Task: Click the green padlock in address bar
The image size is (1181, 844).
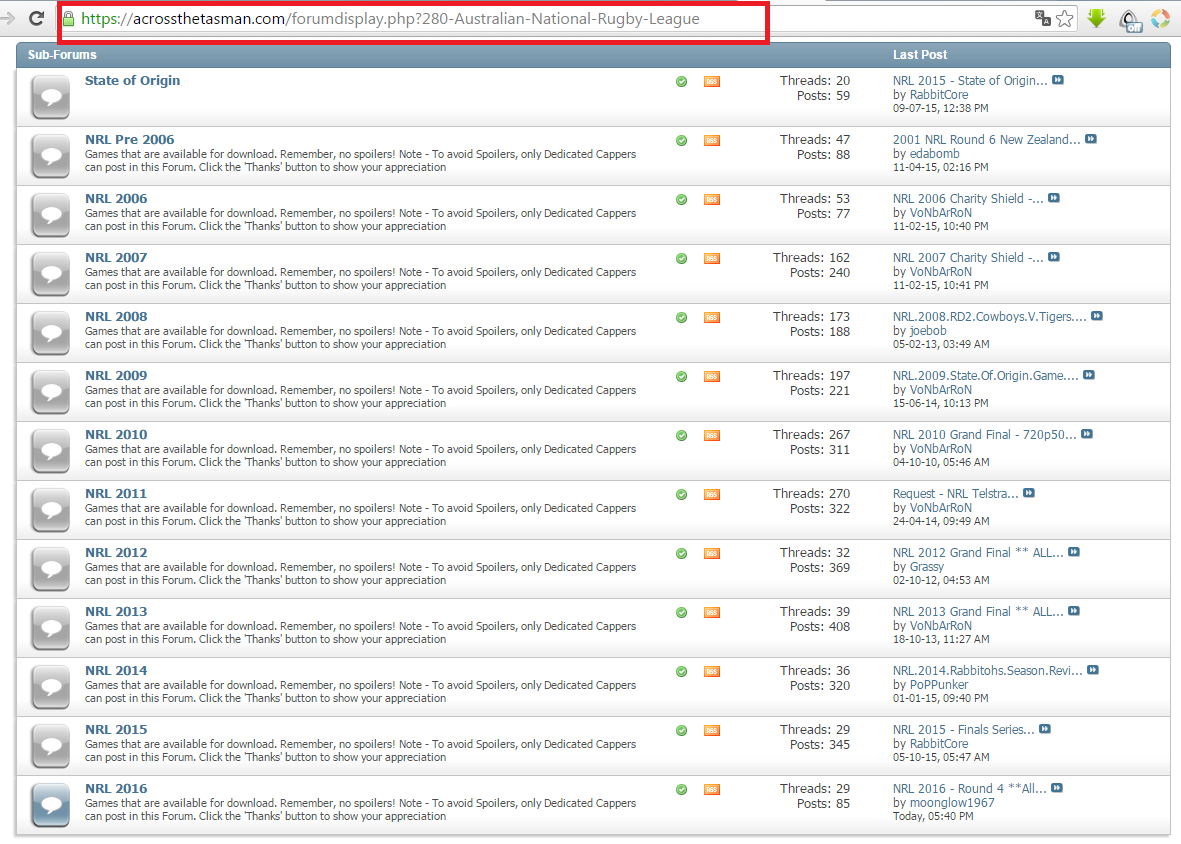Action: (69, 19)
